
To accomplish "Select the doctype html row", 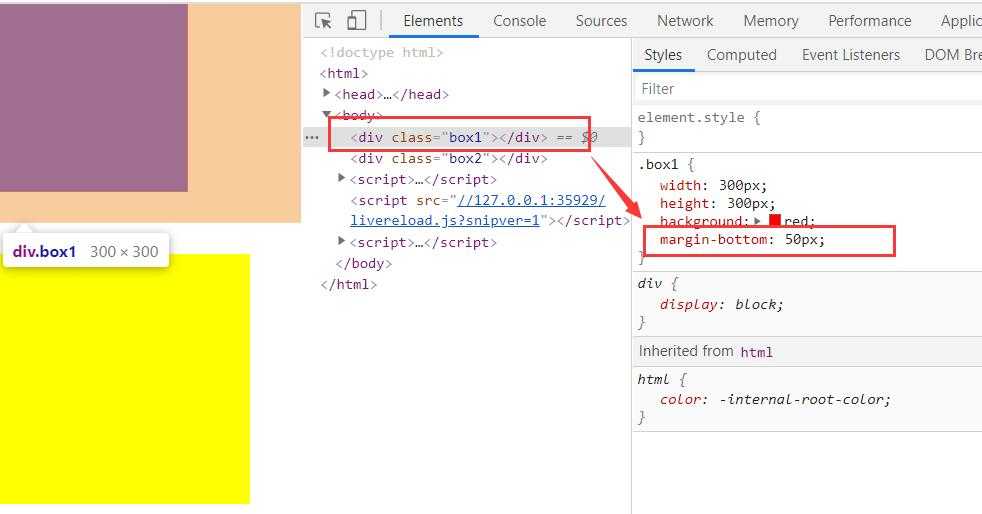I will point(381,53).
